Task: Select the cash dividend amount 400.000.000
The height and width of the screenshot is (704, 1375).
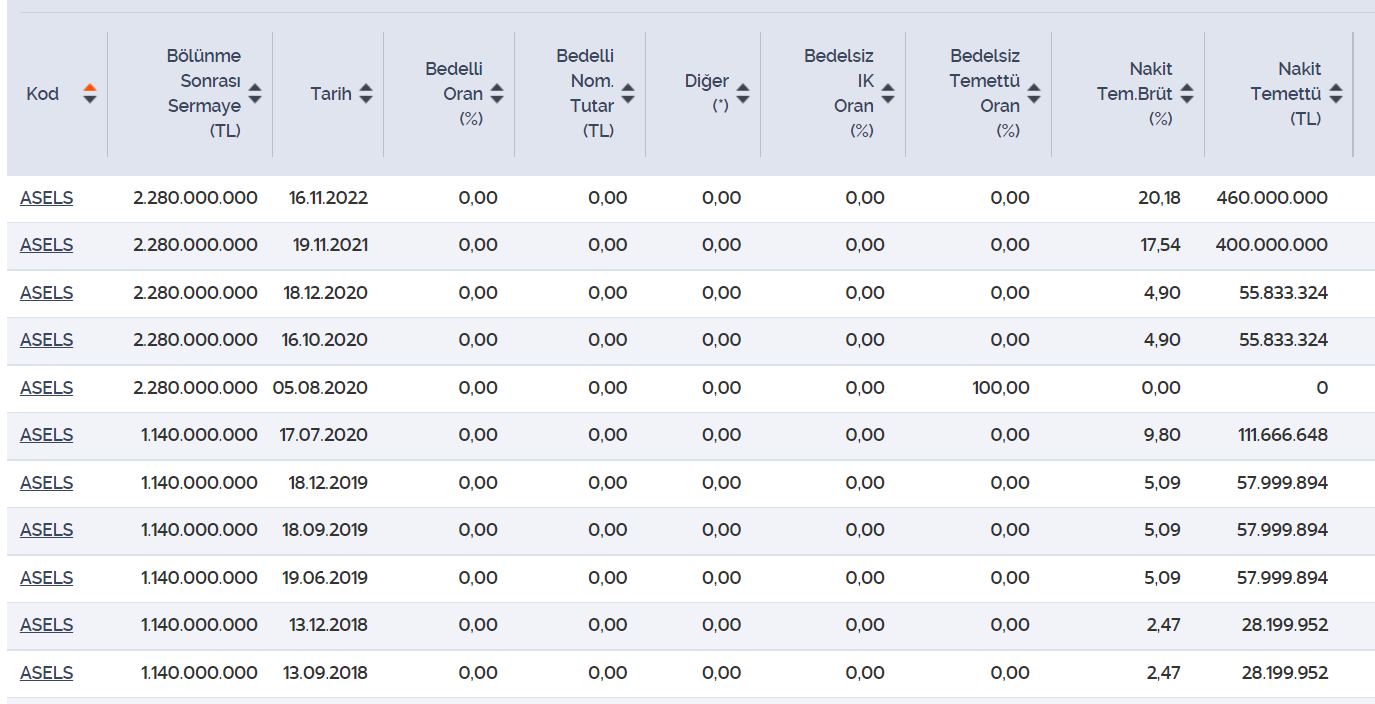Action: tap(1273, 245)
